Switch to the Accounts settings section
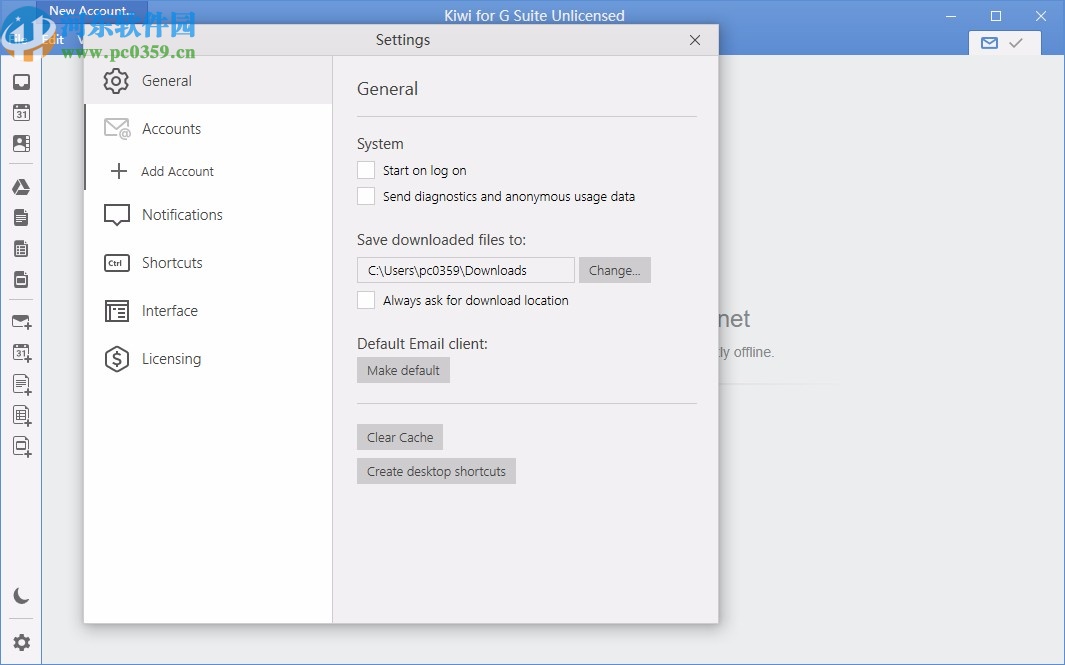 pyautogui.click(x=171, y=128)
